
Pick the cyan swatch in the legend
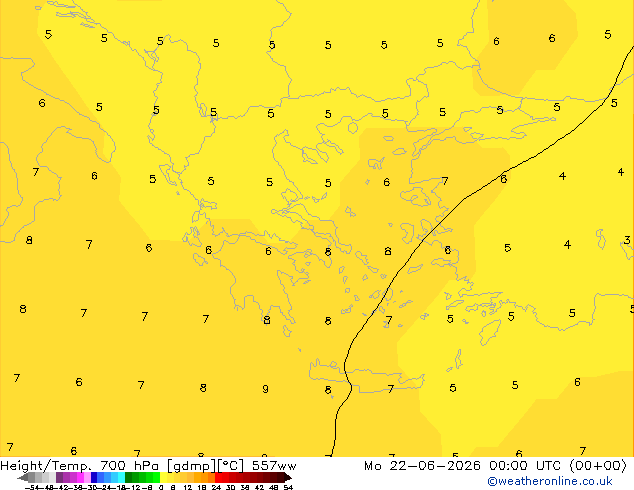tap(122, 478)
